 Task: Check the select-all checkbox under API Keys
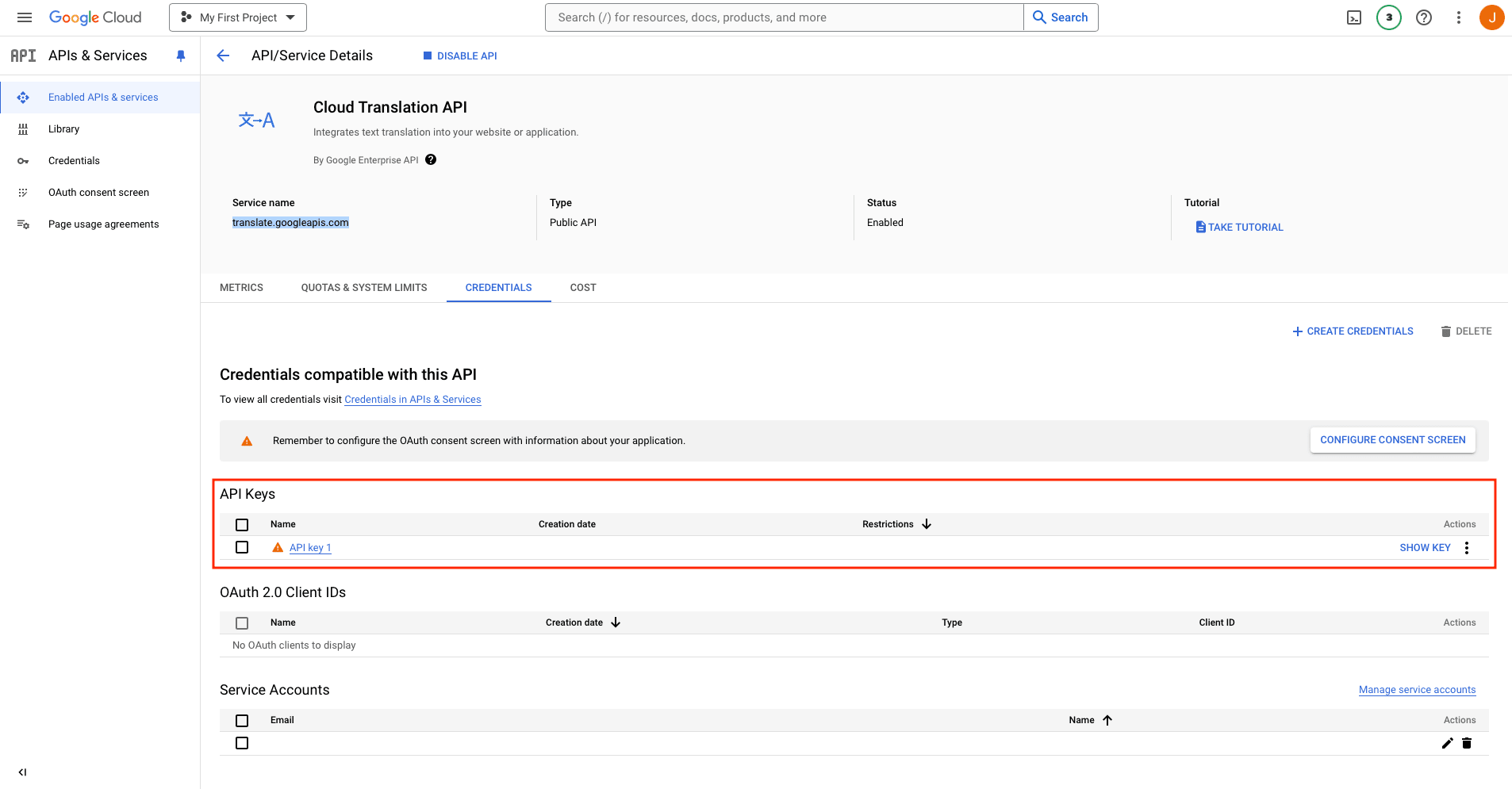[242, 524]
